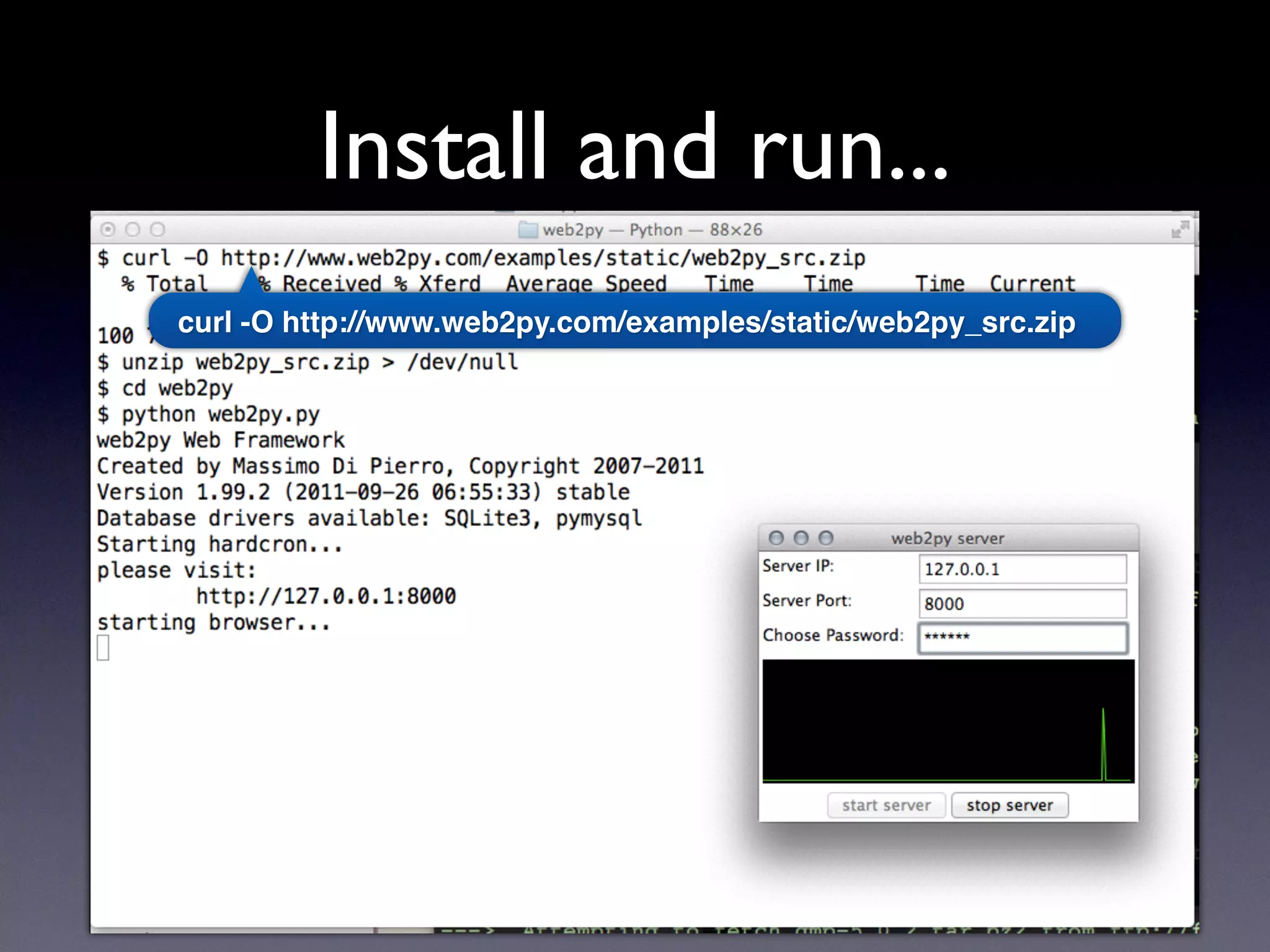Image resolution: width=1270 pixels, height=952 pixels.
Task: Click the 'web2py Web Framework' line
Action: click(221, 440)
